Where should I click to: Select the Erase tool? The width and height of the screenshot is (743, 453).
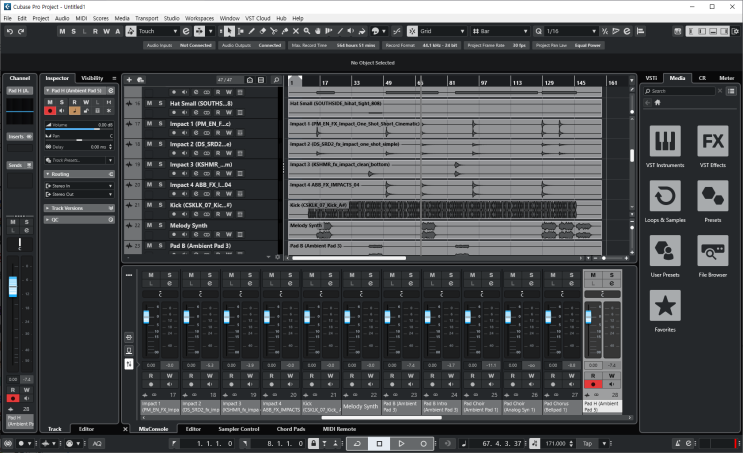[263, 31]
